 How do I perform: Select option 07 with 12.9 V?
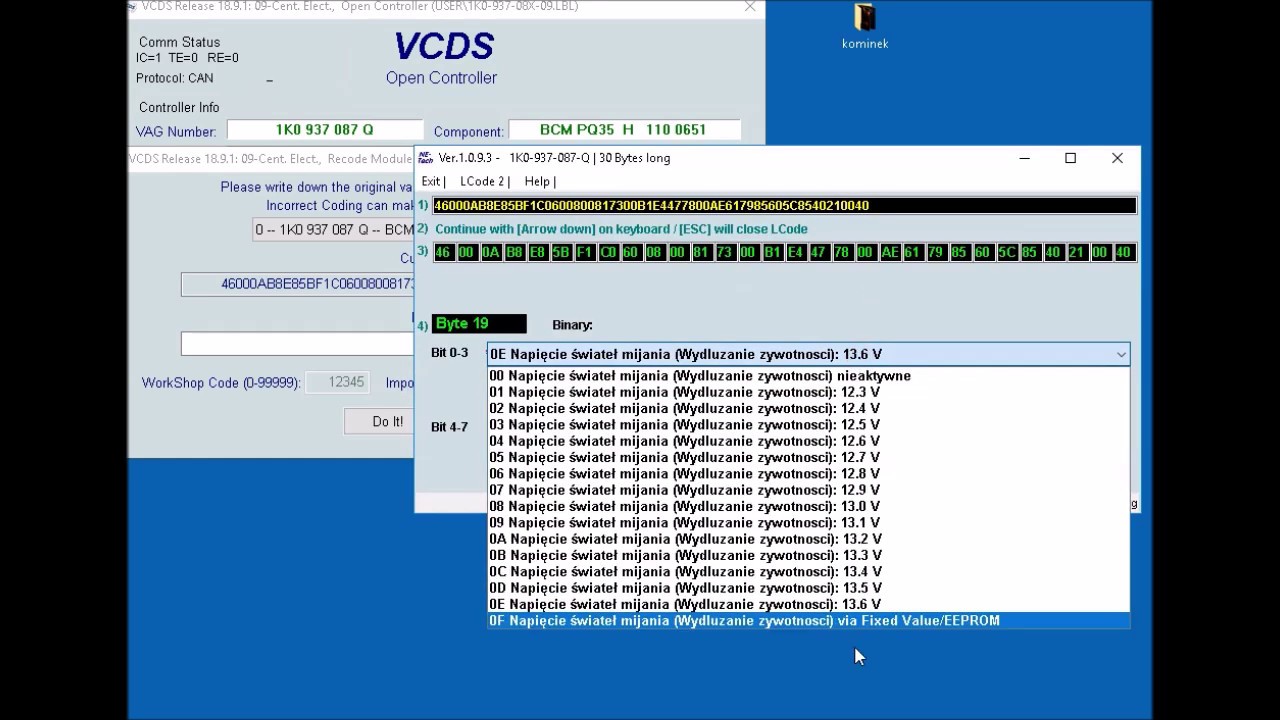(x=808, y=490)
